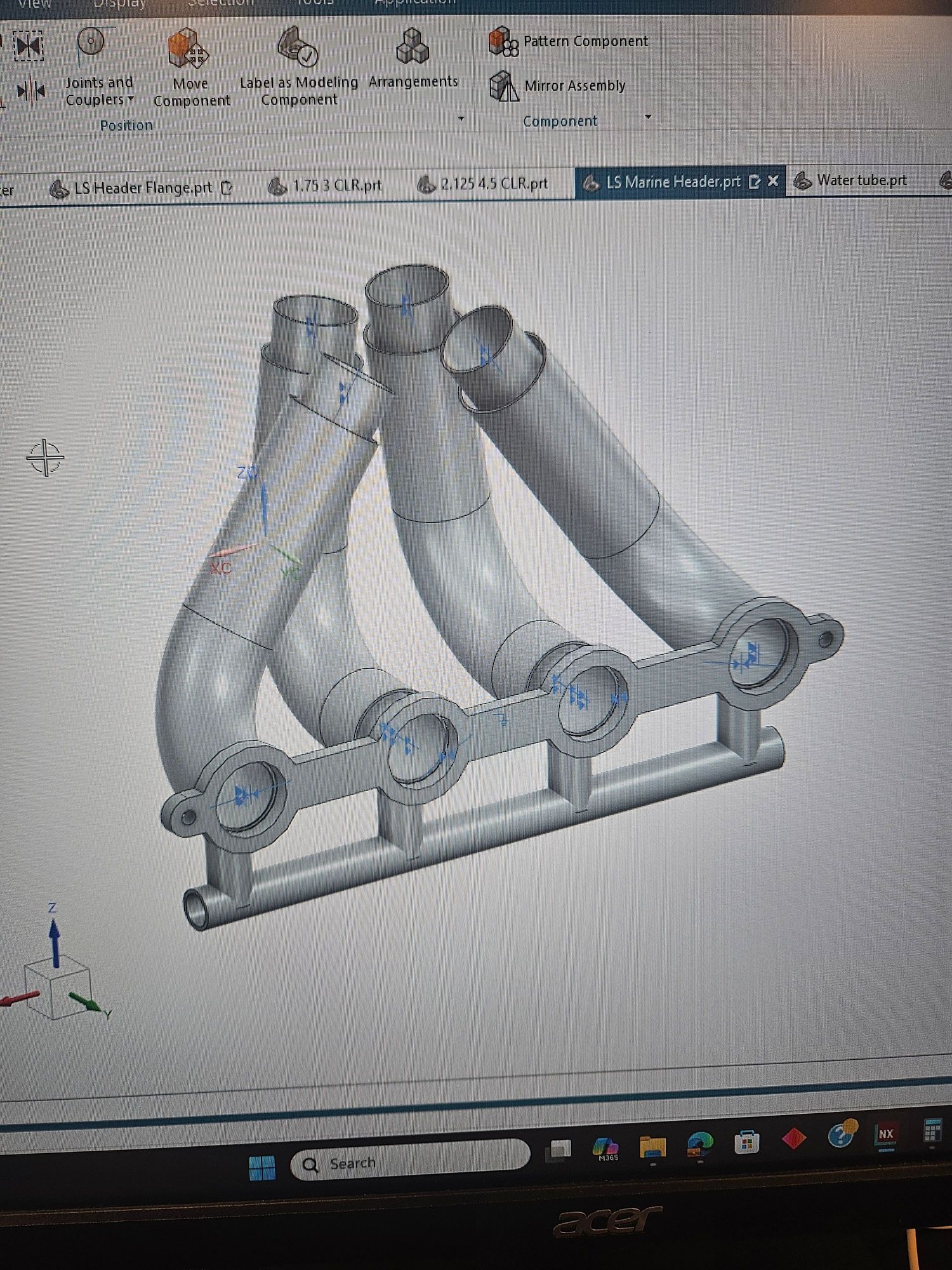Viewport: 952px width, 1270px height.
Task: Switch to LS Header Flange.prt tab
Action: click(142, 188)
